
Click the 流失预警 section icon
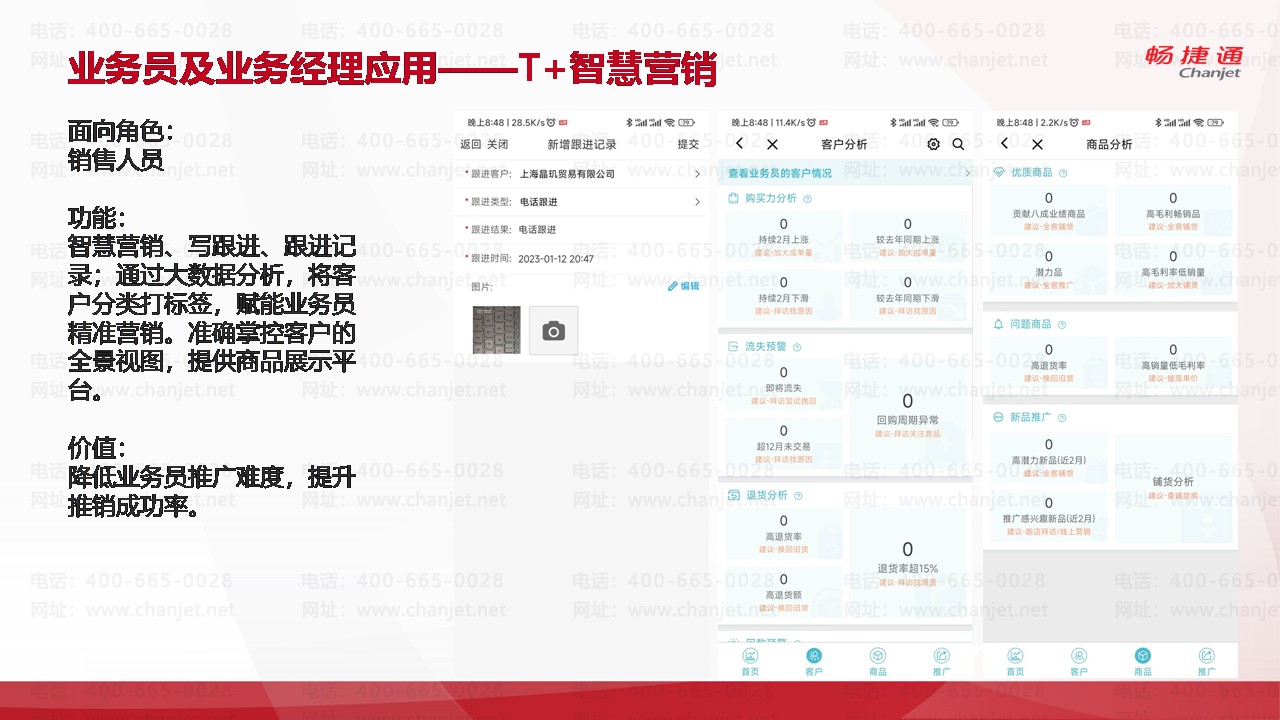click(733, 347)
